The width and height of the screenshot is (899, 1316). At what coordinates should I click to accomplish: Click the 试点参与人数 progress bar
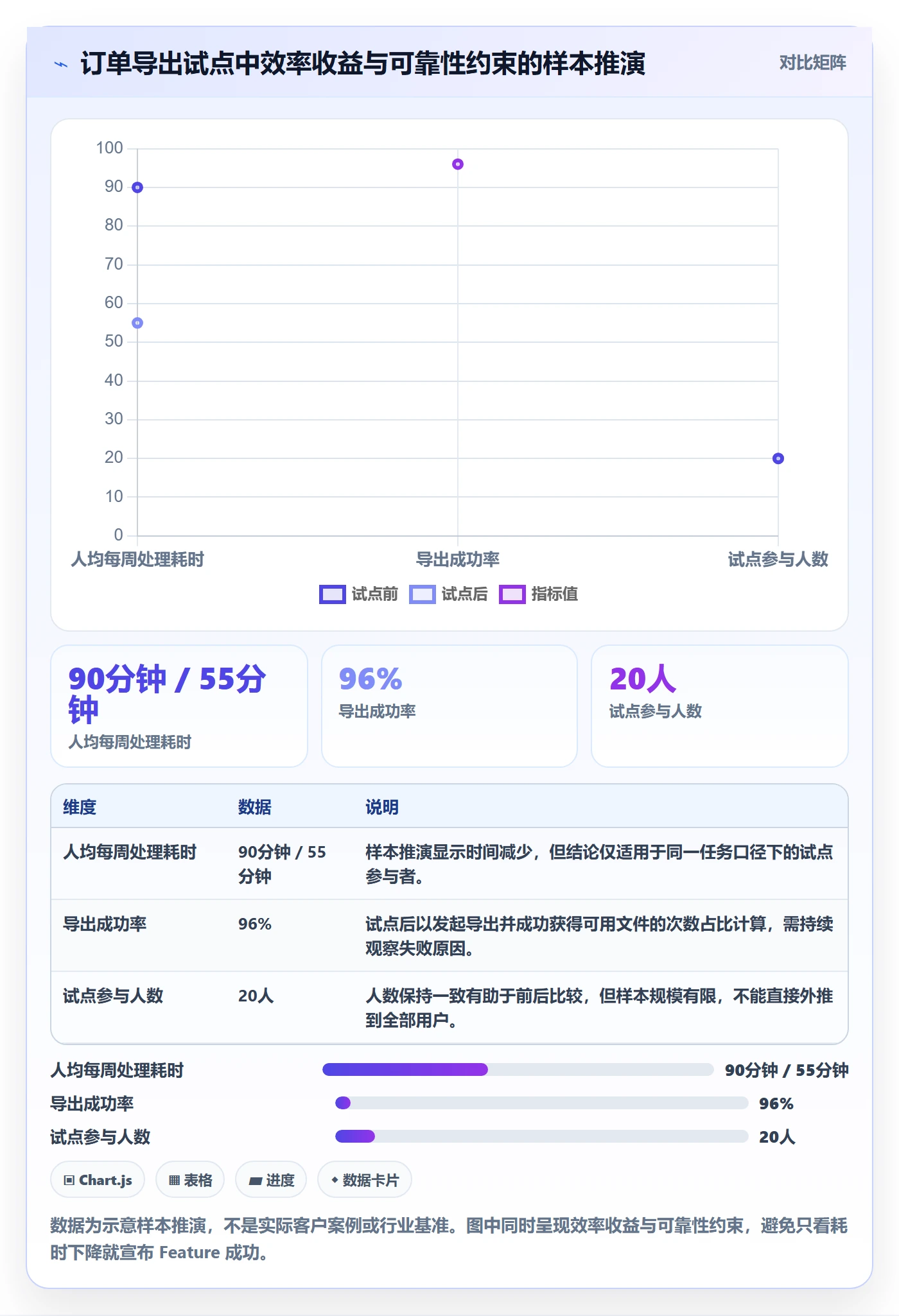coord(542,1136)
